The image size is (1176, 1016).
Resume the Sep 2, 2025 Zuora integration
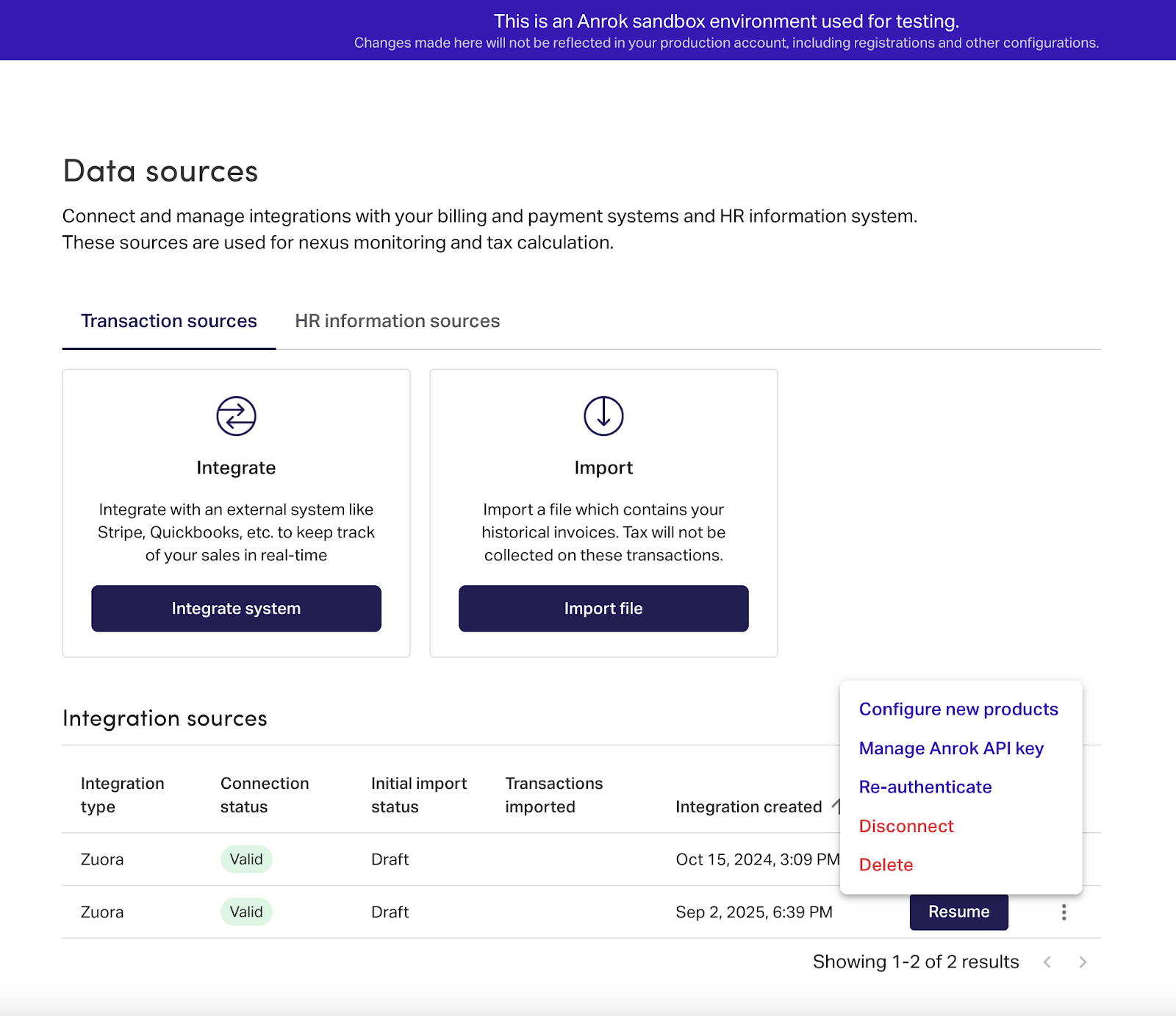point(958,912)
